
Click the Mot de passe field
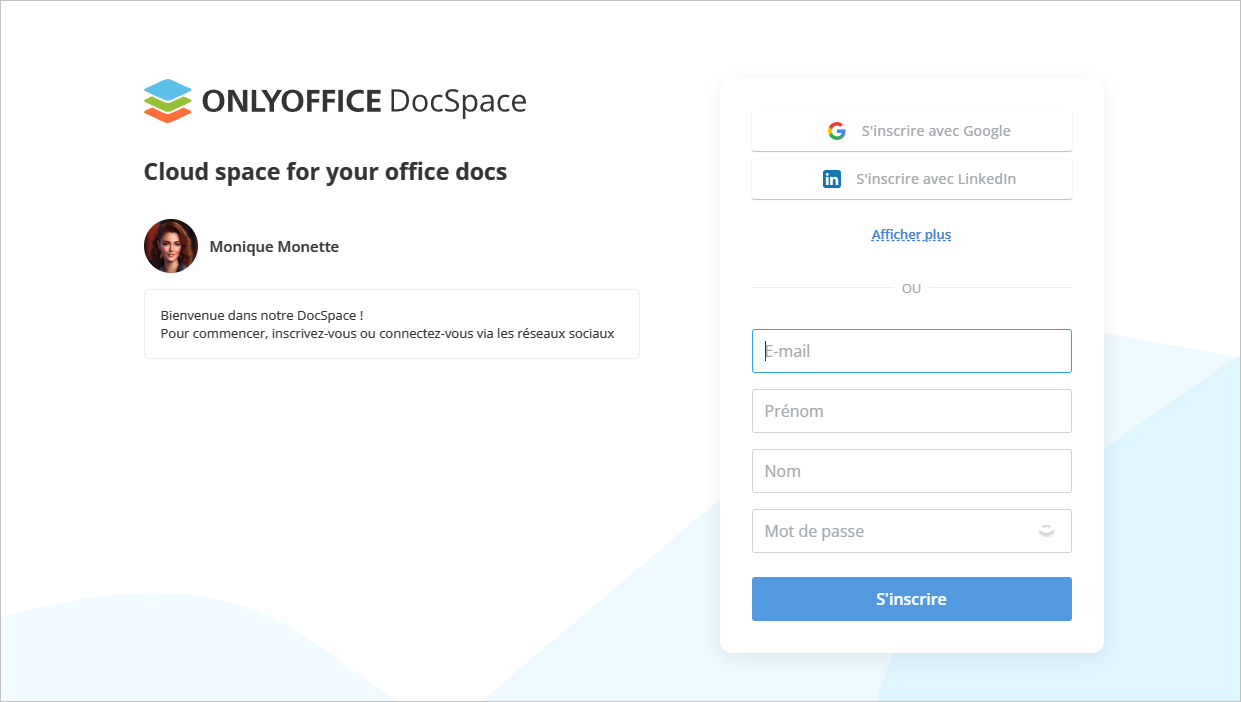(912, 531)
